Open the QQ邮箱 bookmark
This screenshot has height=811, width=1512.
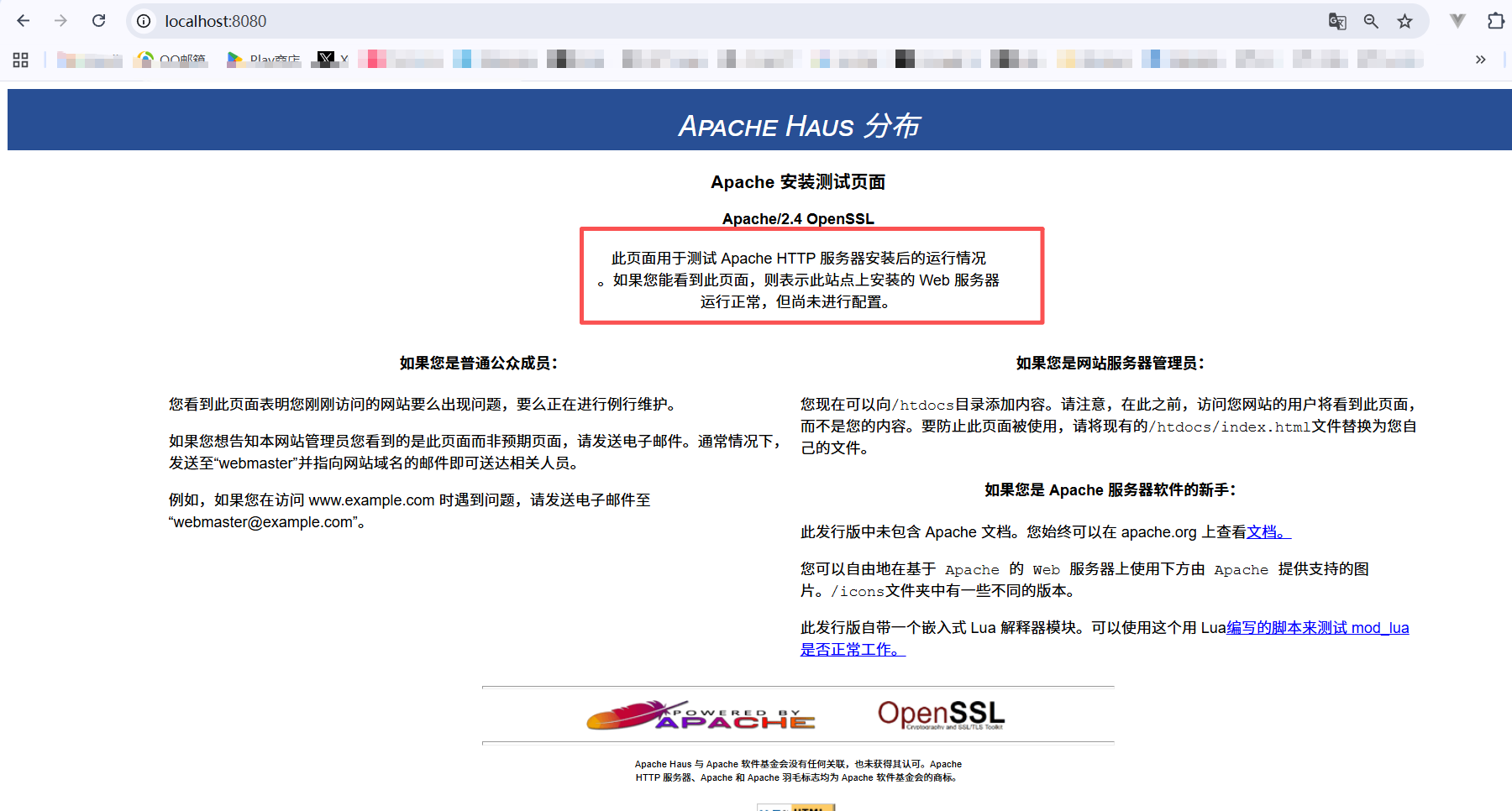(x=171, y=60)
